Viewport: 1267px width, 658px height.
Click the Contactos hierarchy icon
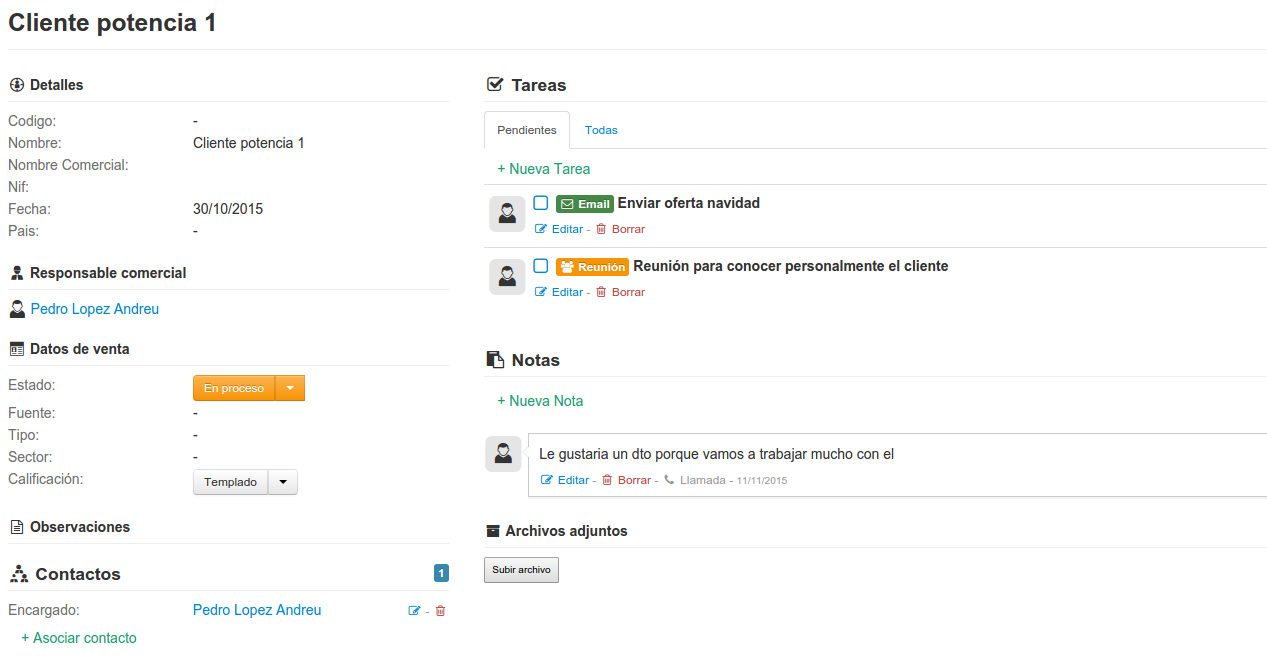[18, 574]
